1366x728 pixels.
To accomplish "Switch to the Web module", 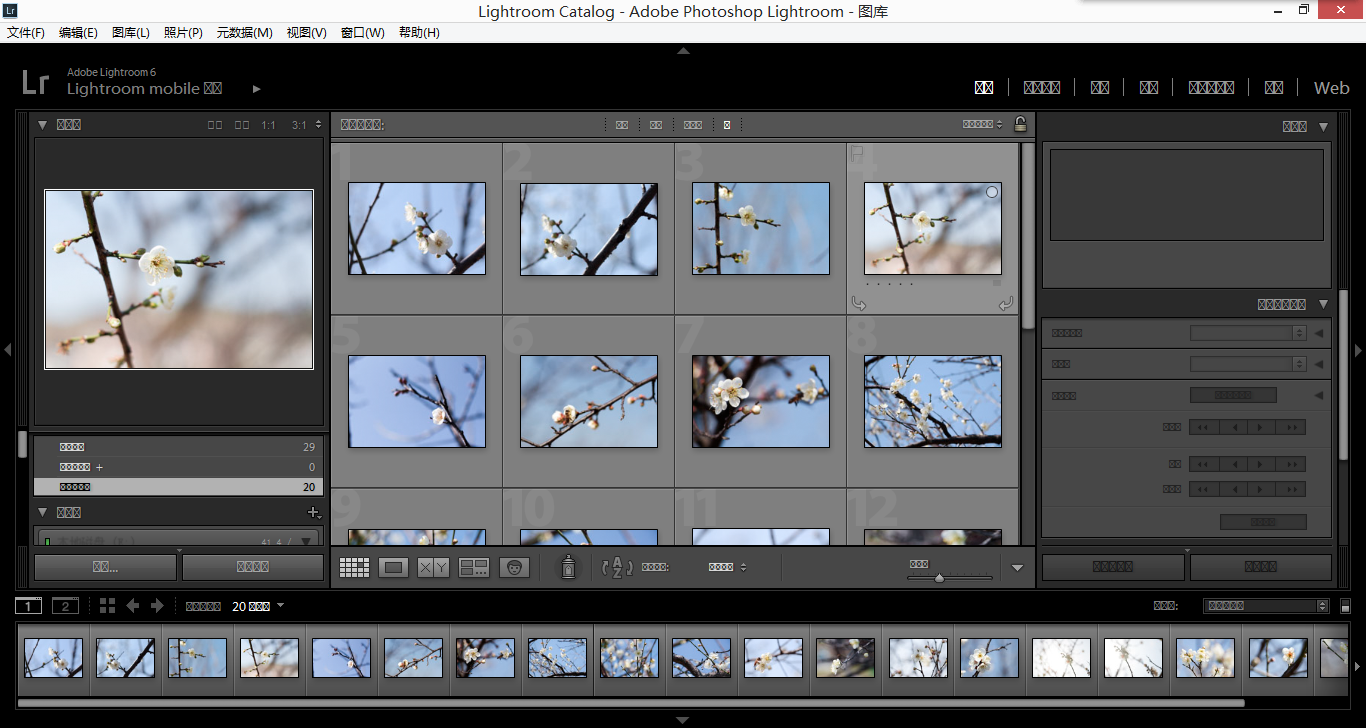I will pyautogui.click(x=1331, y=88).
